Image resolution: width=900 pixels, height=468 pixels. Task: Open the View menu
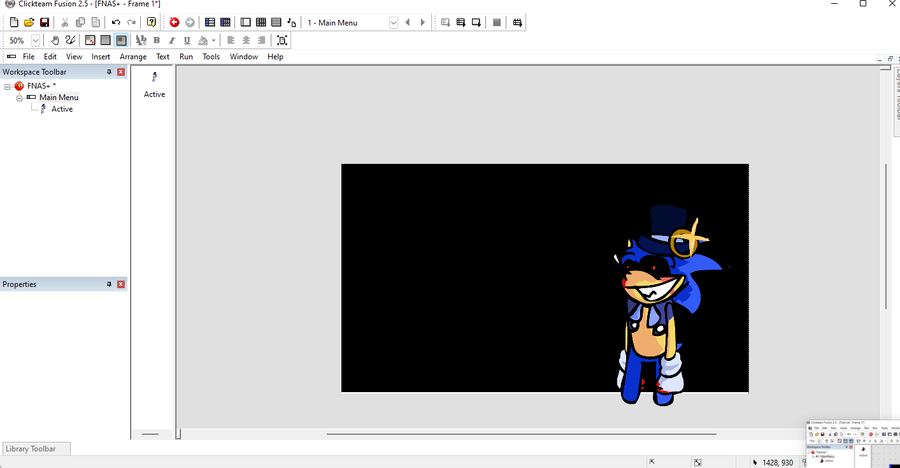[x=74, y=57]
